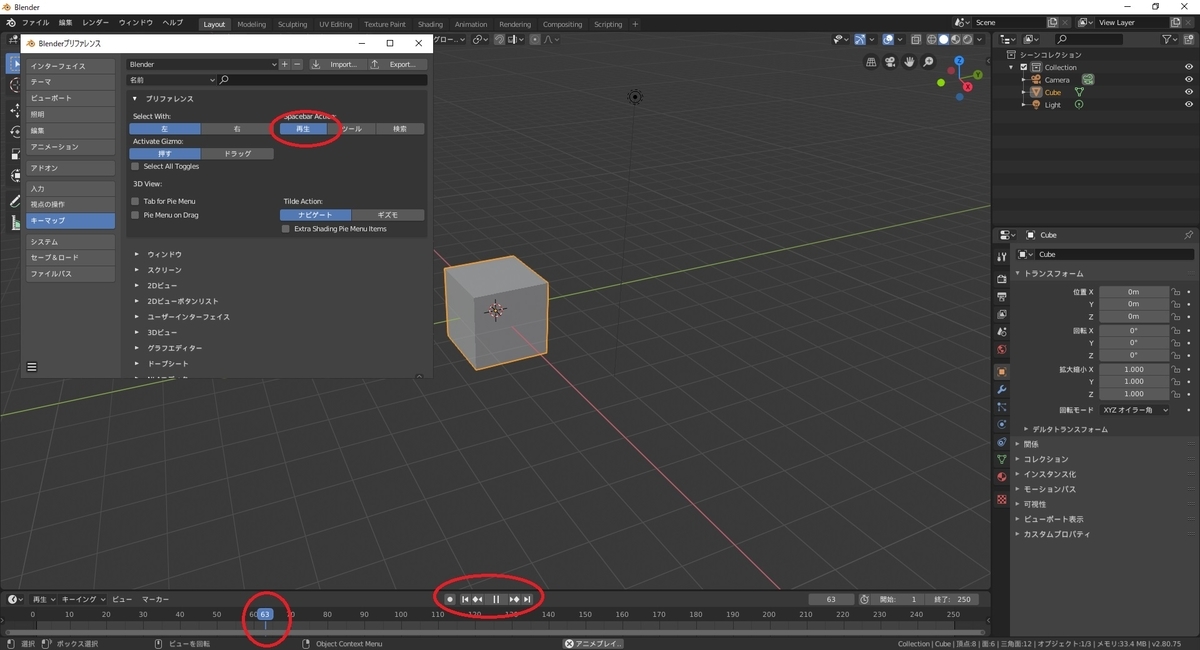Open Scene properties tab icon
This screenshot has width=1200, height=650.
[x=1002, y=332]
